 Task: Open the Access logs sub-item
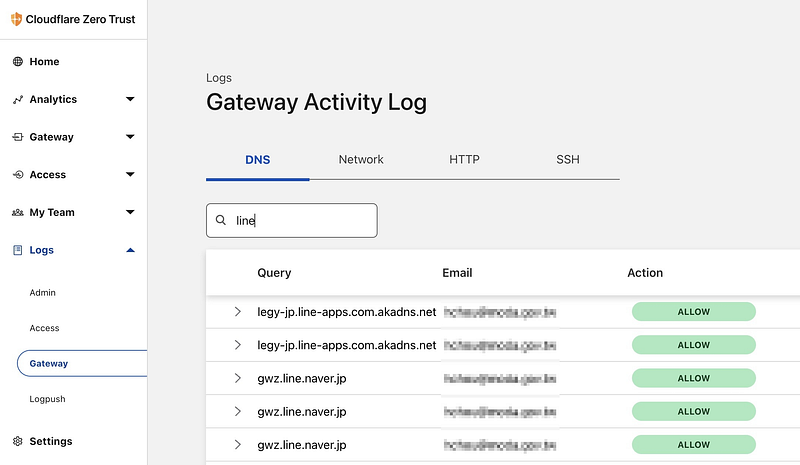(x=44, y=328)
